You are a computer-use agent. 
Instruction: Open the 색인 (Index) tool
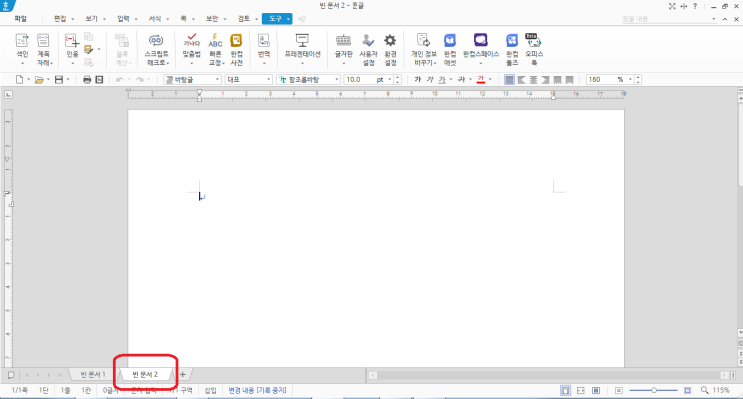point(22,49)
